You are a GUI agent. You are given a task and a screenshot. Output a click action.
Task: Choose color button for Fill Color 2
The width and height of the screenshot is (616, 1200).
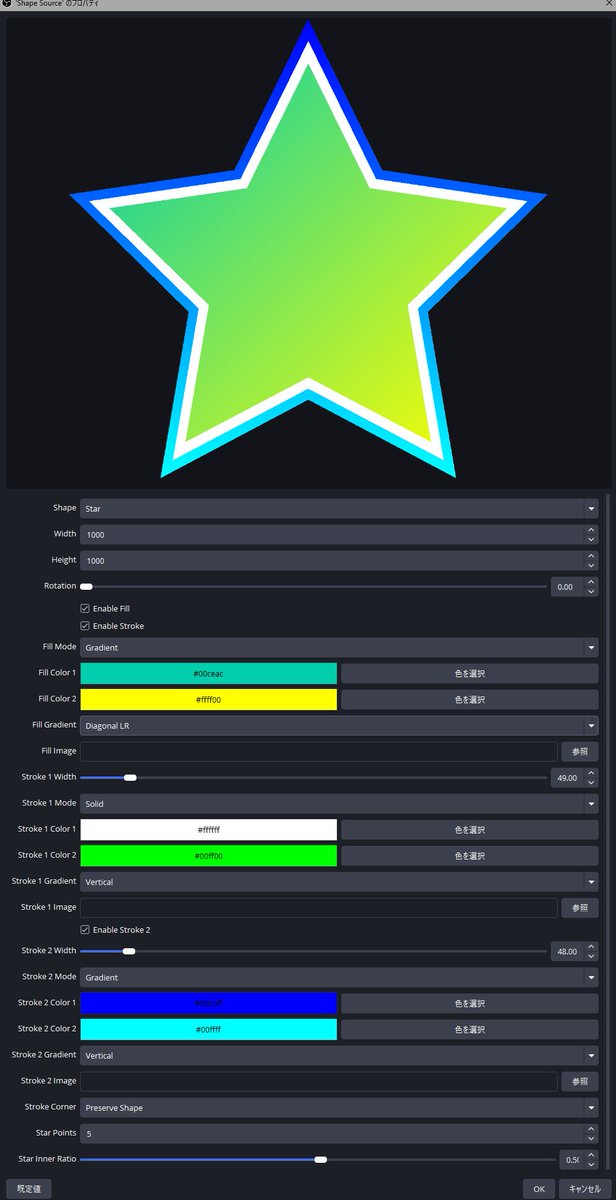pos(470,699)
